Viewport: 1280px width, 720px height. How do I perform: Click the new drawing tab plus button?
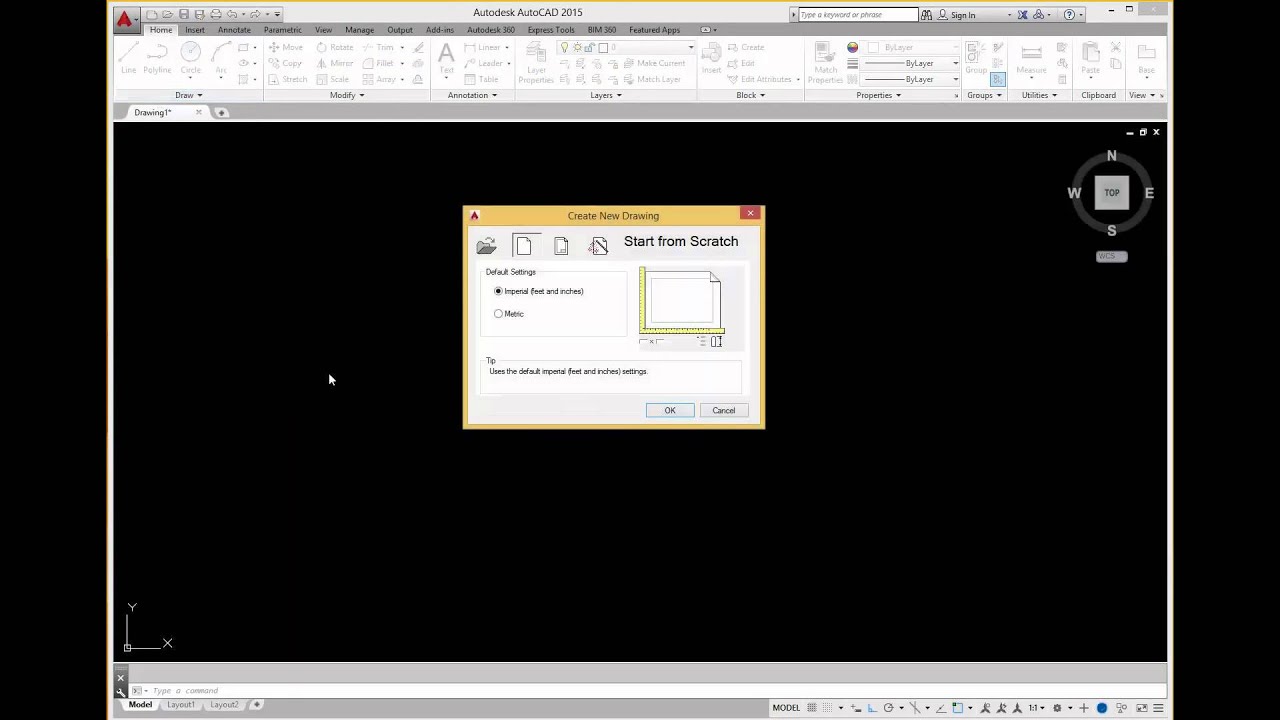[221, 113]
